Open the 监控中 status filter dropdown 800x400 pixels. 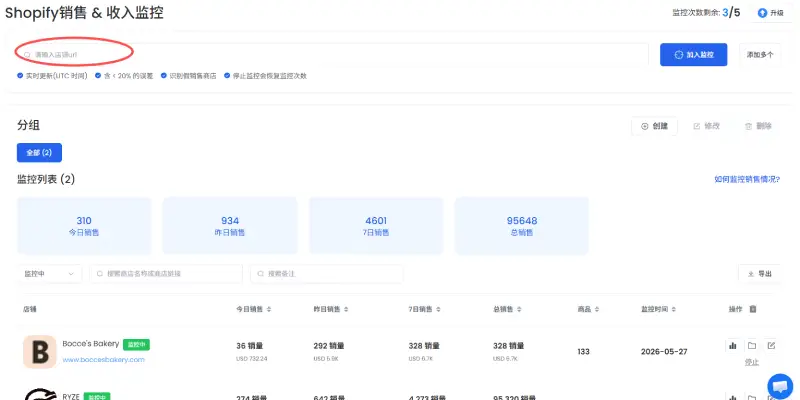(x=49, y=274)
